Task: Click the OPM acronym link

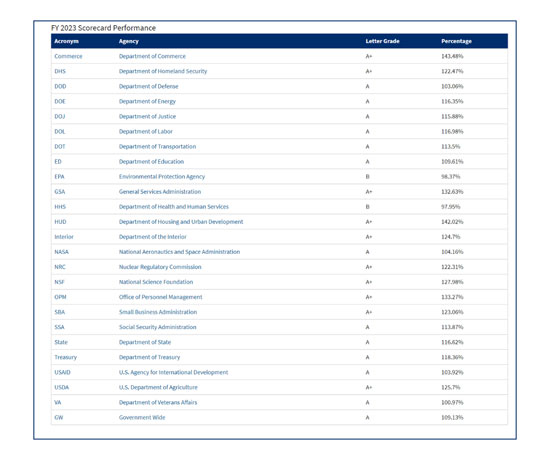Action: tap(60, 298)
